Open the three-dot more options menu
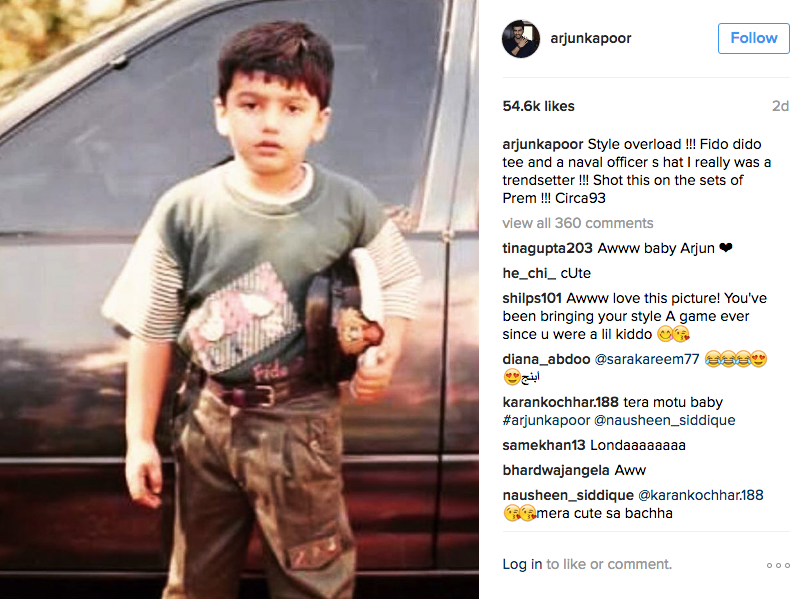Image resolution: width=797 pixels, height=599 pixels. click(778, 565)
